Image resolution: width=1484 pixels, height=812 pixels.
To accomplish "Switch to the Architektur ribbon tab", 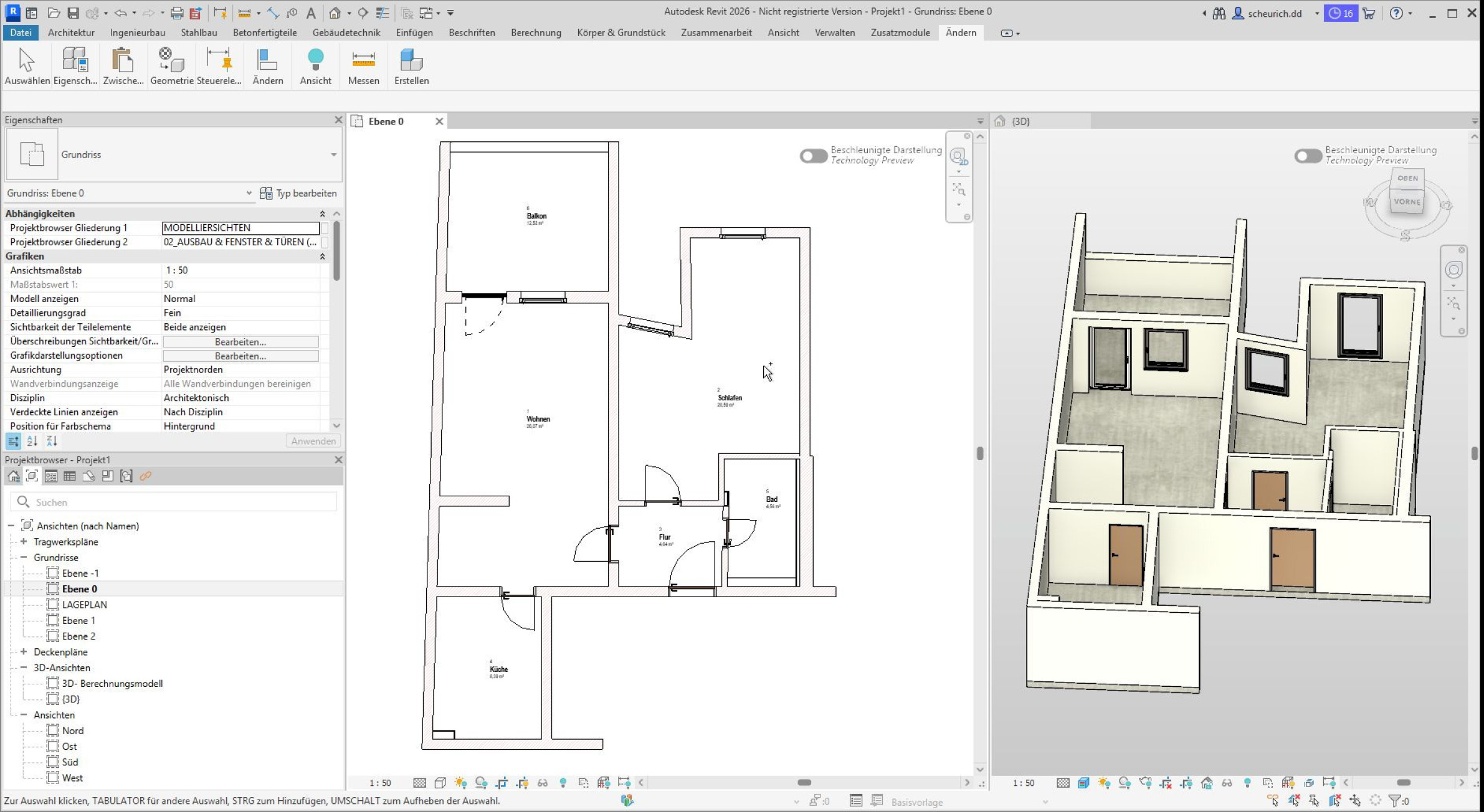I will tap(71, 32).
